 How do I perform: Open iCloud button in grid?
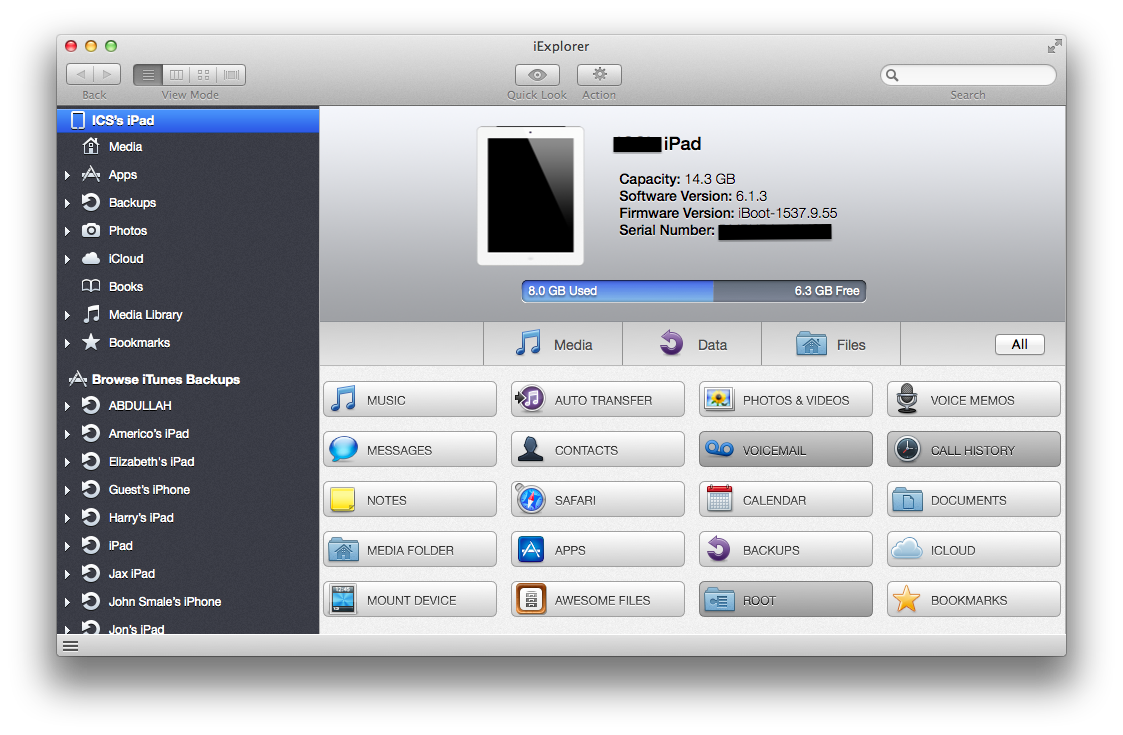coord(973,550)
